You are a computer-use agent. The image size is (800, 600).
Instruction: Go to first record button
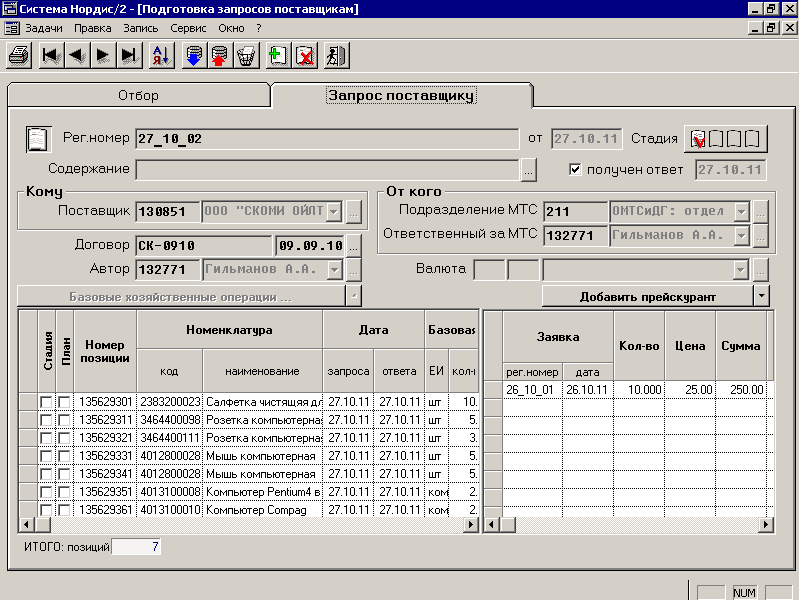[51, 55]
